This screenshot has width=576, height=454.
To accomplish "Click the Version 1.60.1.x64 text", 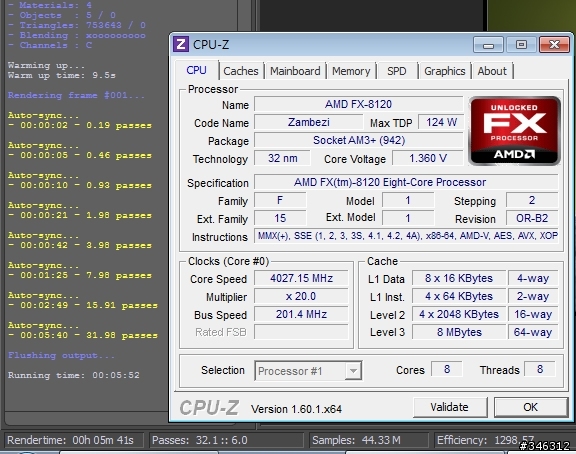I will (296, 409).
